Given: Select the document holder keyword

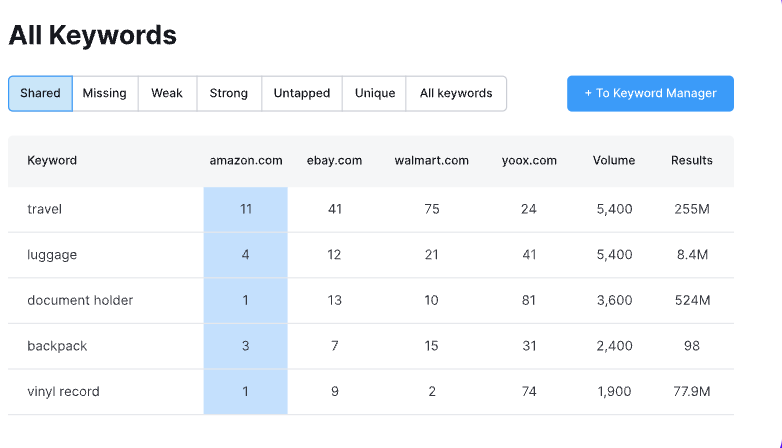Looking at the screenshot, I should [80, 300].
